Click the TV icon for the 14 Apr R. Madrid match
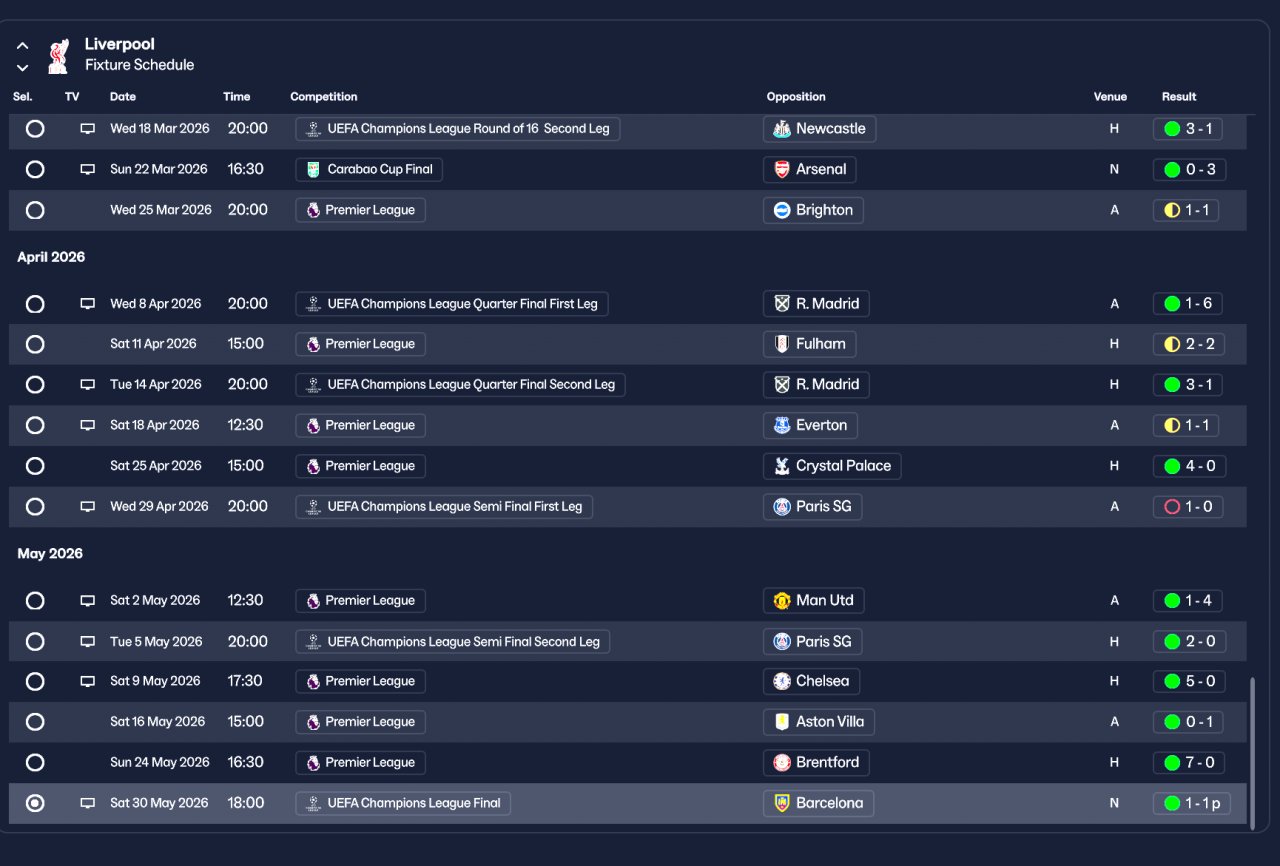 tap(88, 385)
